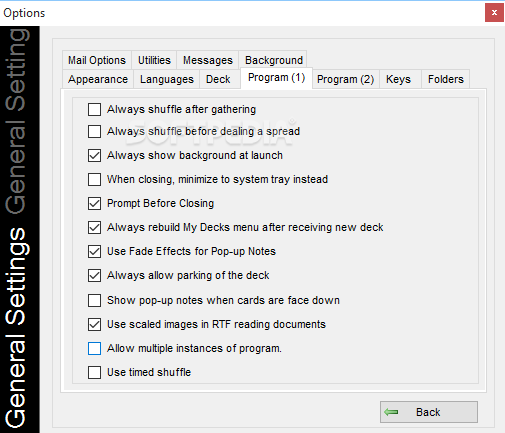Viewport: 505px width, 433px height.
Task: Select the Program (2) tab
Action: [x=345, y=79]
